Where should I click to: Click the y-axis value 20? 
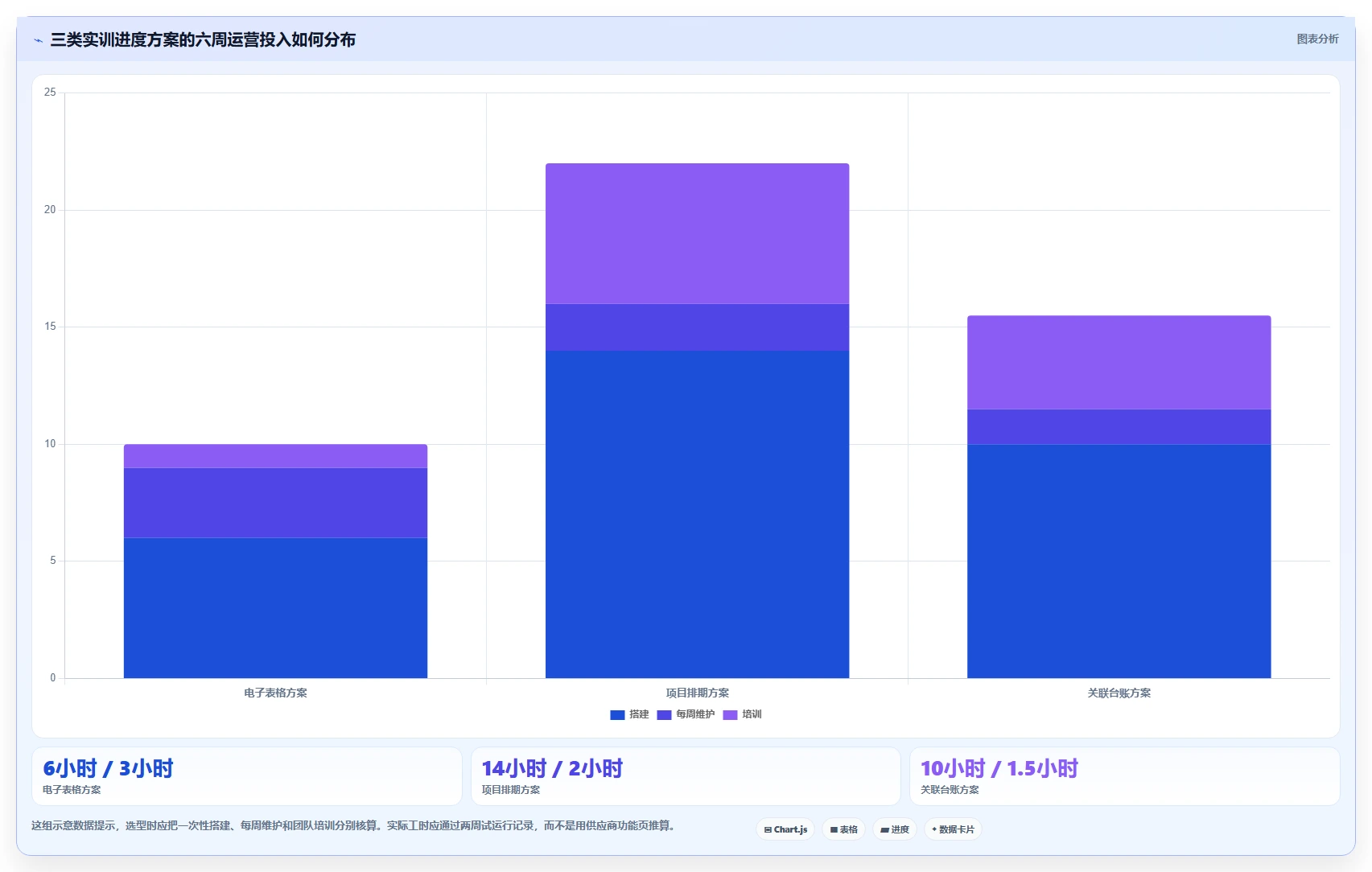pos(50,210)
